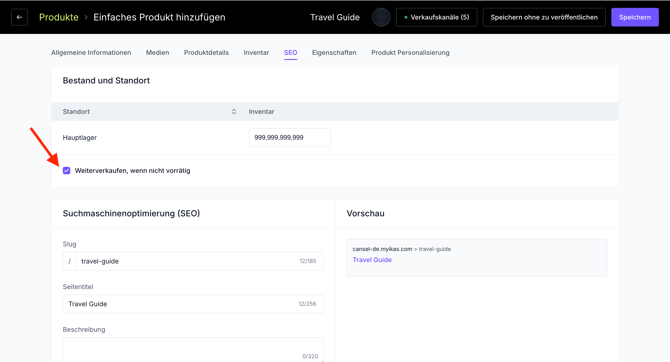The height and width of the screenshot is (362, 670).
Task: Open the Produkte breadcrumb link
Action: point(59,18)
